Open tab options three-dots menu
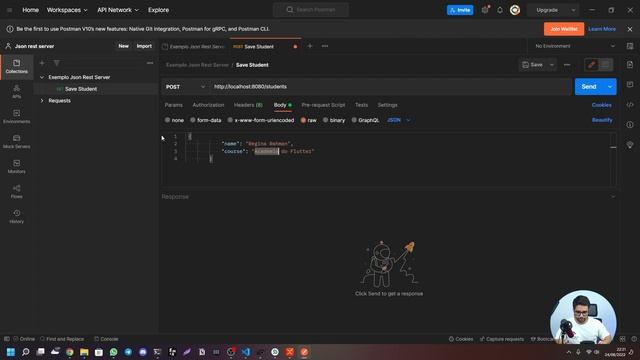Screen dimensions: 640x360 325,46
